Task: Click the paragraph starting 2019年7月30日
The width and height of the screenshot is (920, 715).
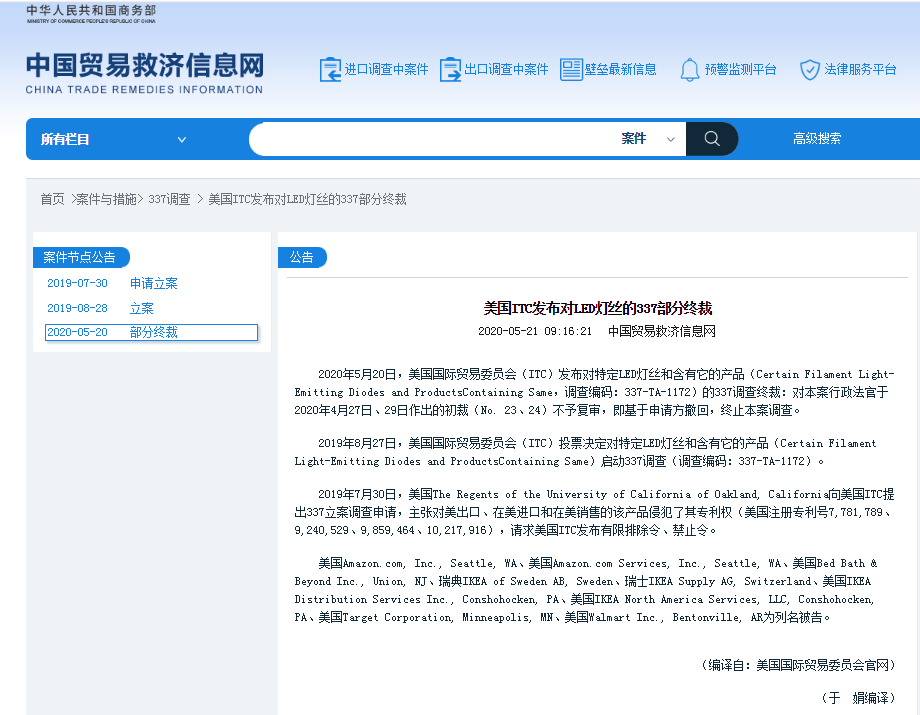Action: click(x=594, y=513)
